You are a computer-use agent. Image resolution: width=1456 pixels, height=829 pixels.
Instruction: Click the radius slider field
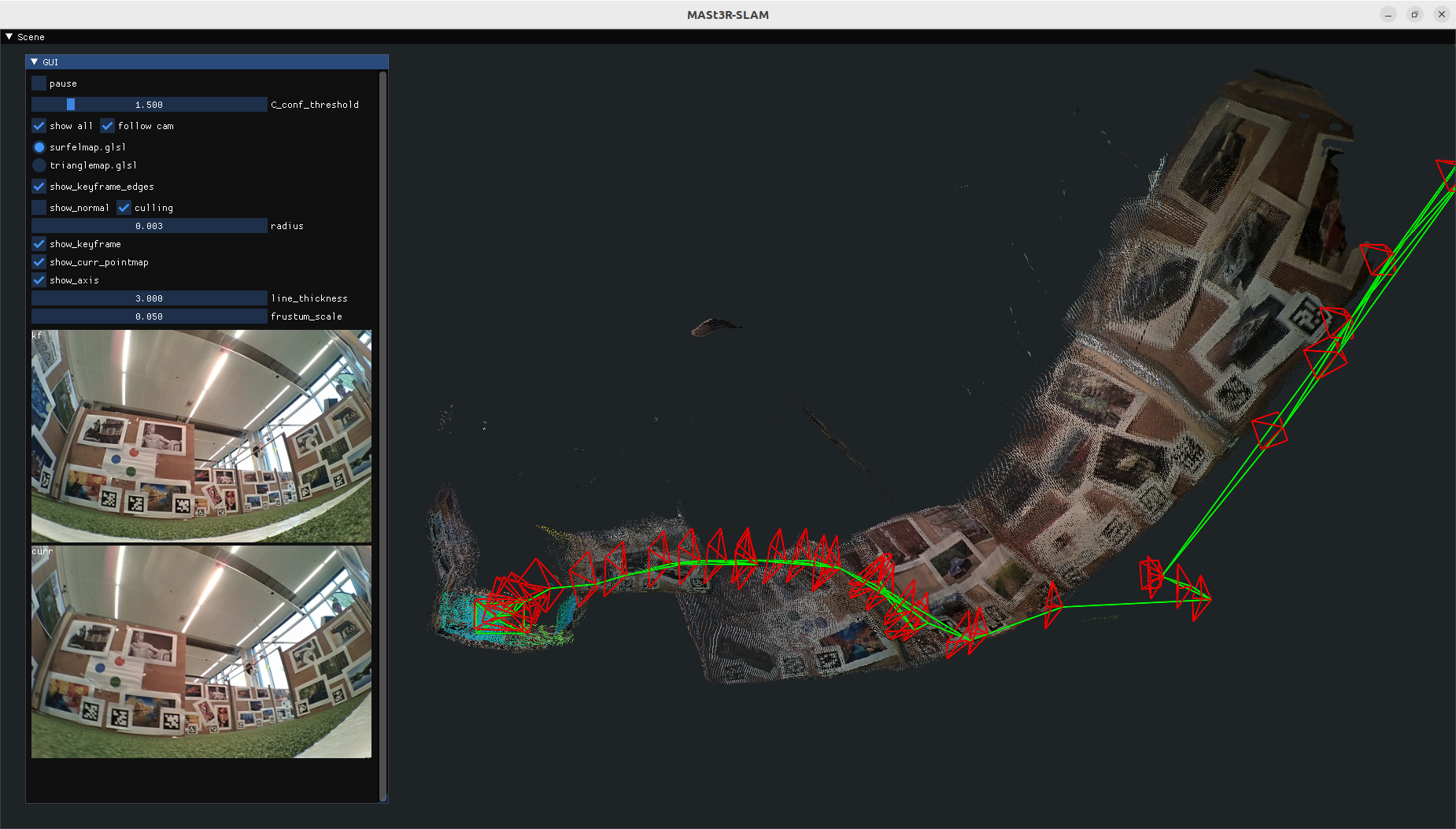tap(149, 226)
